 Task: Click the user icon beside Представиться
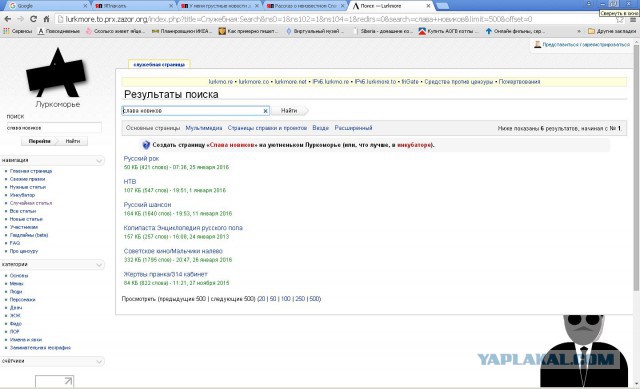(x=538, y=44)
